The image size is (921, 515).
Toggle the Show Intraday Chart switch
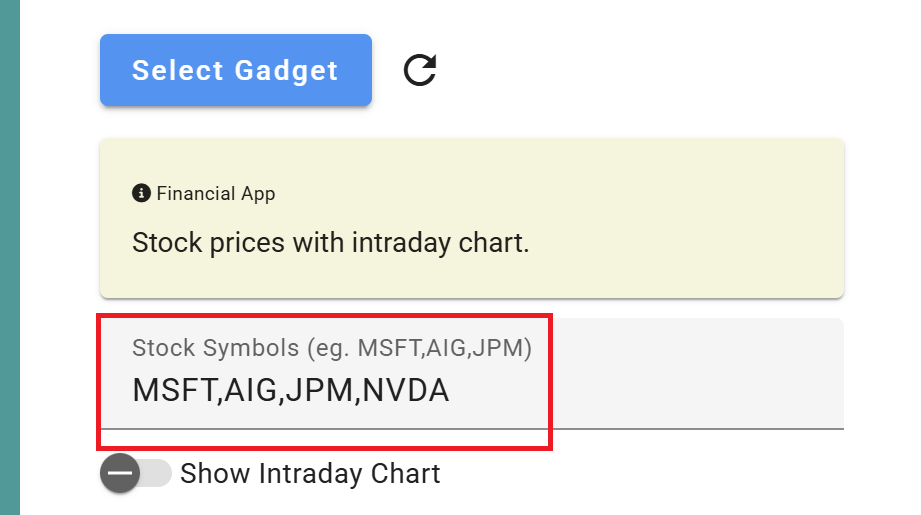pyautogui.click(x=136, y=473)
